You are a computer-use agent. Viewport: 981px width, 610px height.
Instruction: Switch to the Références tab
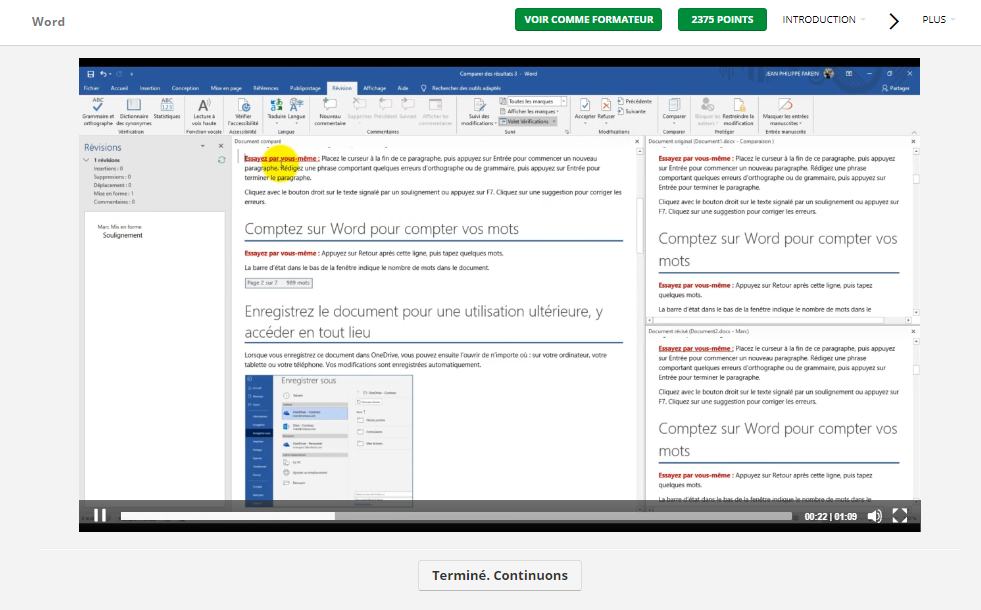(266, 88)
